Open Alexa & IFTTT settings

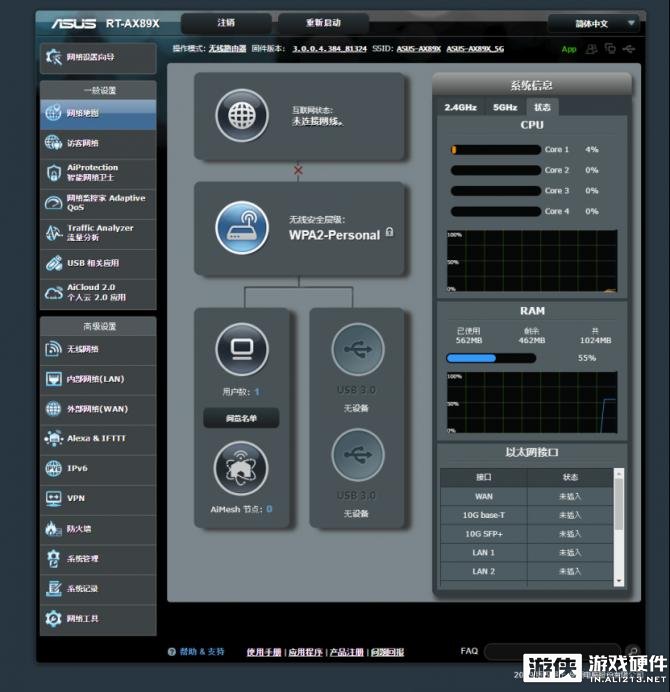coord(98,439)
